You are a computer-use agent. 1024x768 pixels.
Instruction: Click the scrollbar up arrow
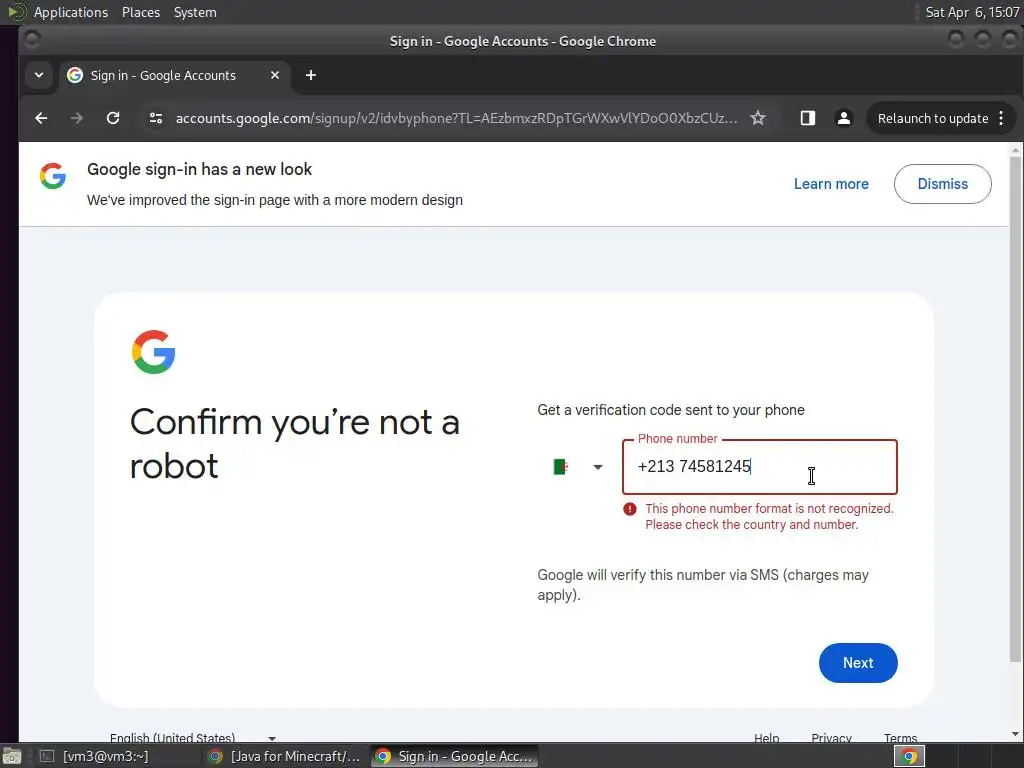click(1015, 150)
